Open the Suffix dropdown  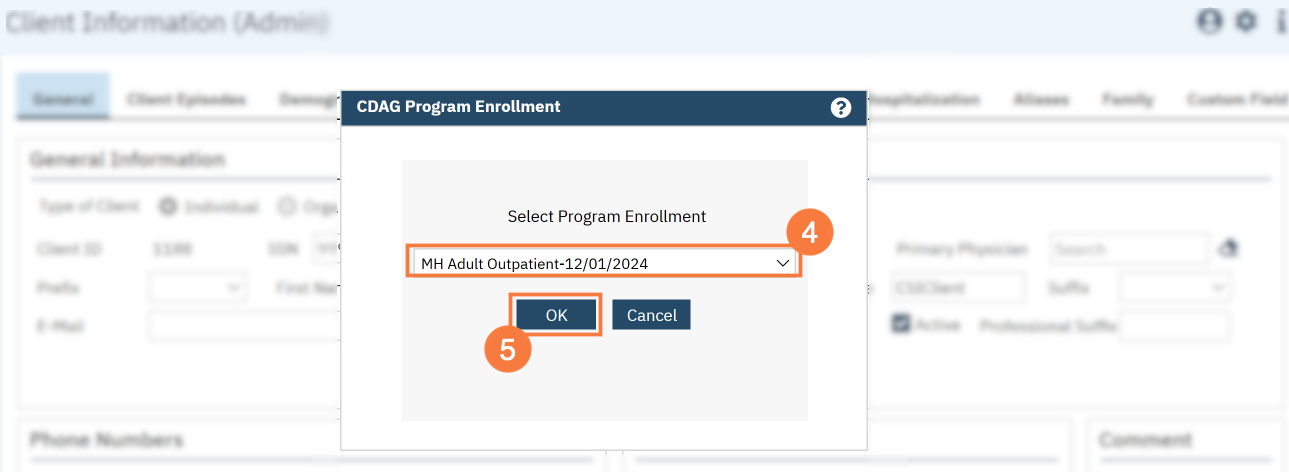(1174, 288)
